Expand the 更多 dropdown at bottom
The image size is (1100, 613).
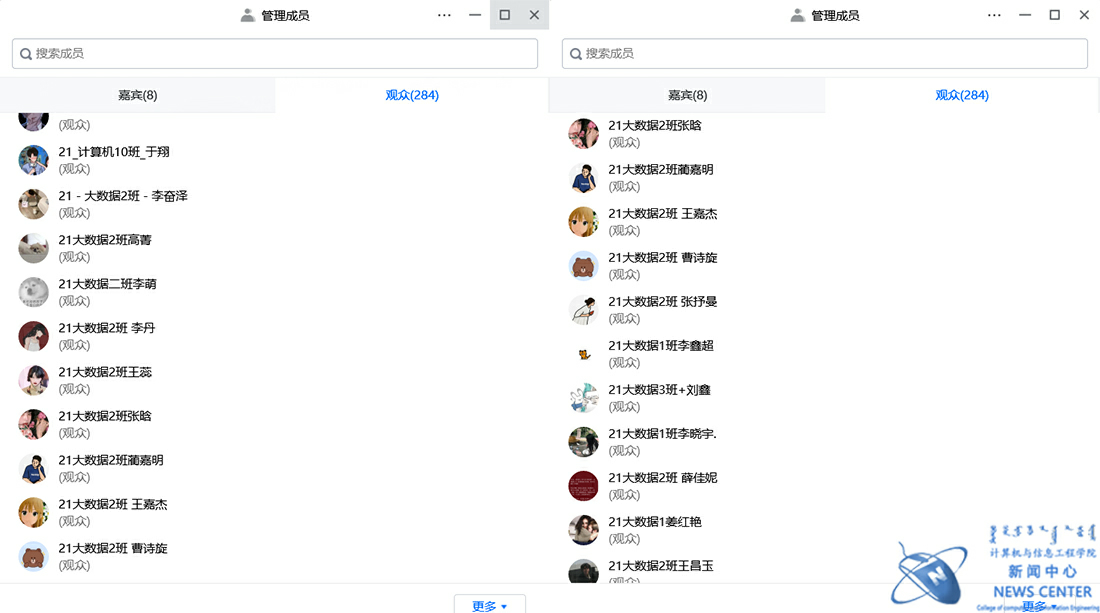[x=489, y=606]
